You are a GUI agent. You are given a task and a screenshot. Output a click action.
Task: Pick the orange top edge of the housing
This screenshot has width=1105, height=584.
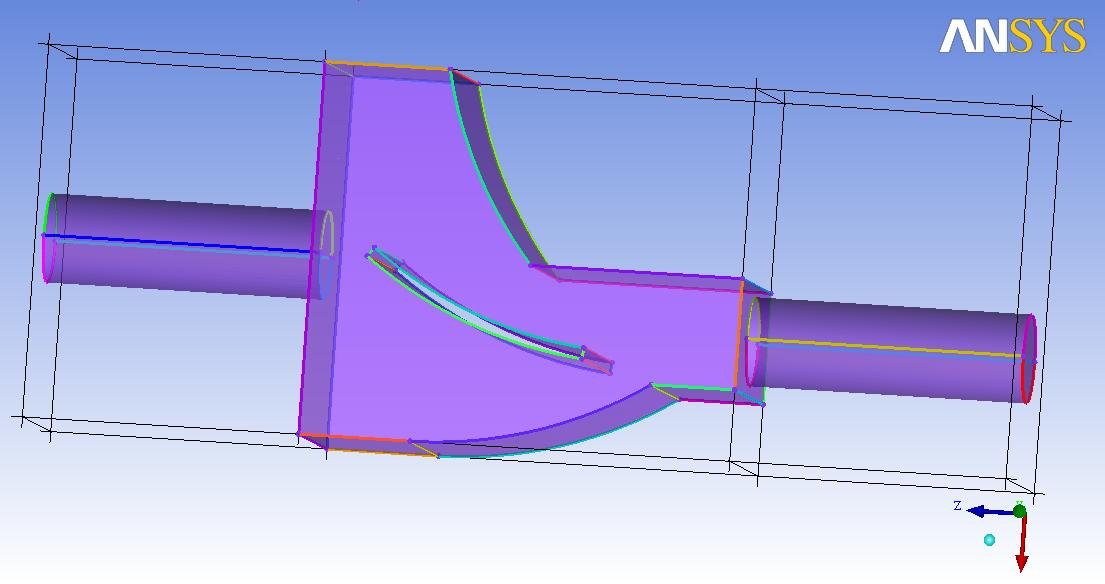point(388,66)
